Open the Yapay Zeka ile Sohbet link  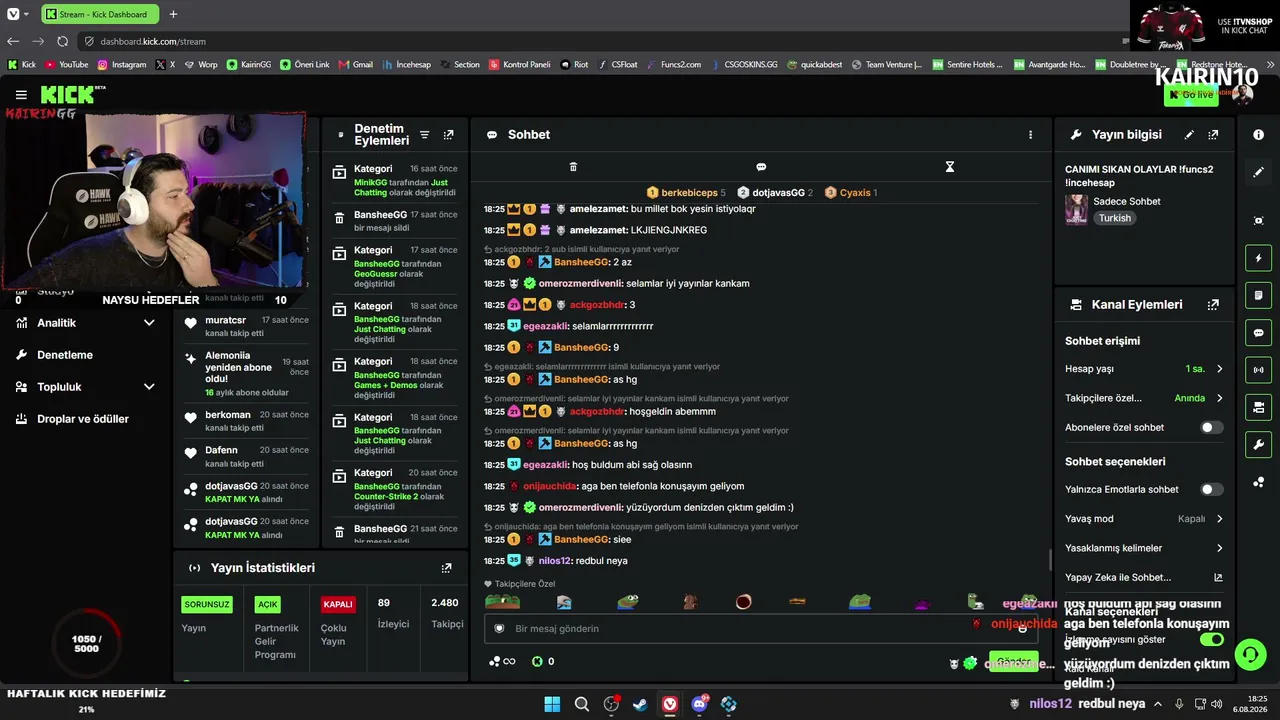[x=1144, y=577]
